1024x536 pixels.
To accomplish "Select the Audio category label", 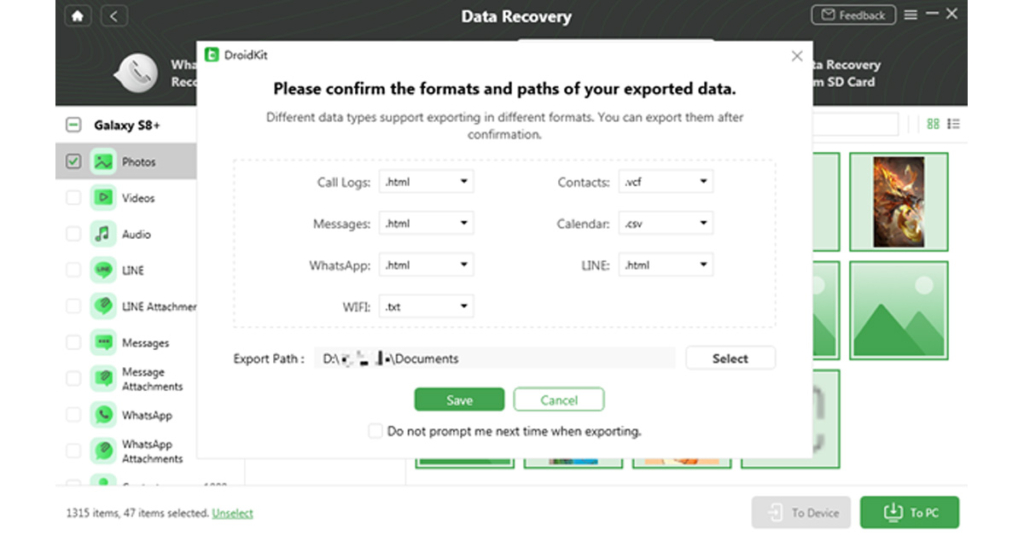I will click(x=136, y=234).
